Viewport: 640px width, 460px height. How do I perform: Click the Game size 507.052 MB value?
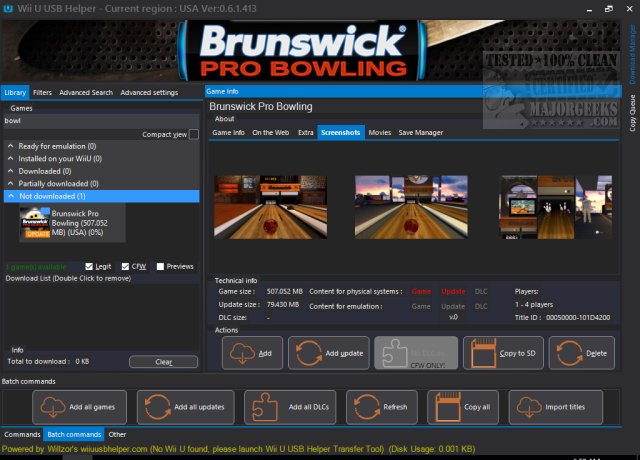coord(285,291)
